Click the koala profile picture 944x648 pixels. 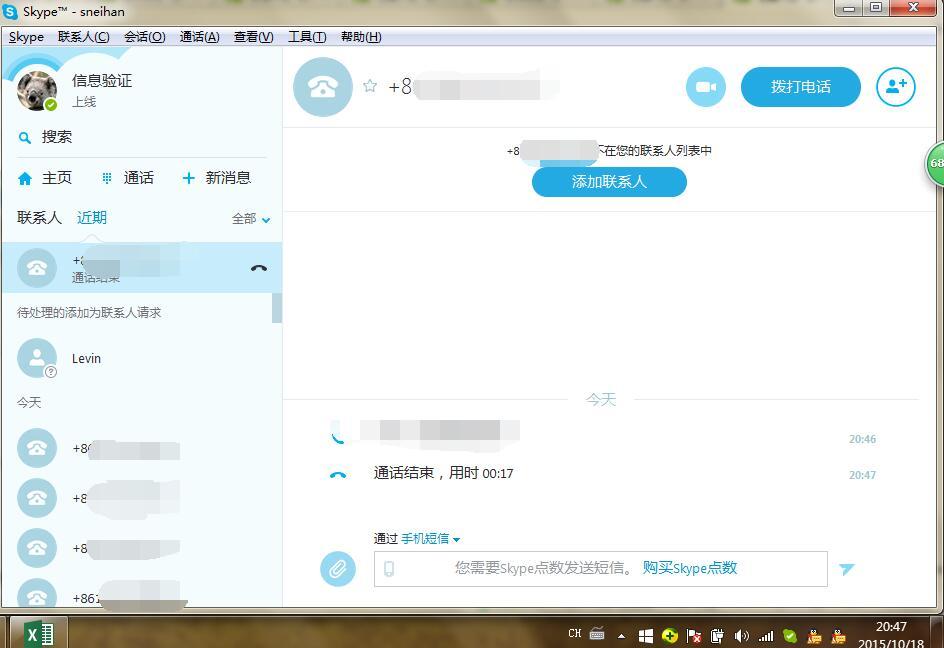click(37, 90)
